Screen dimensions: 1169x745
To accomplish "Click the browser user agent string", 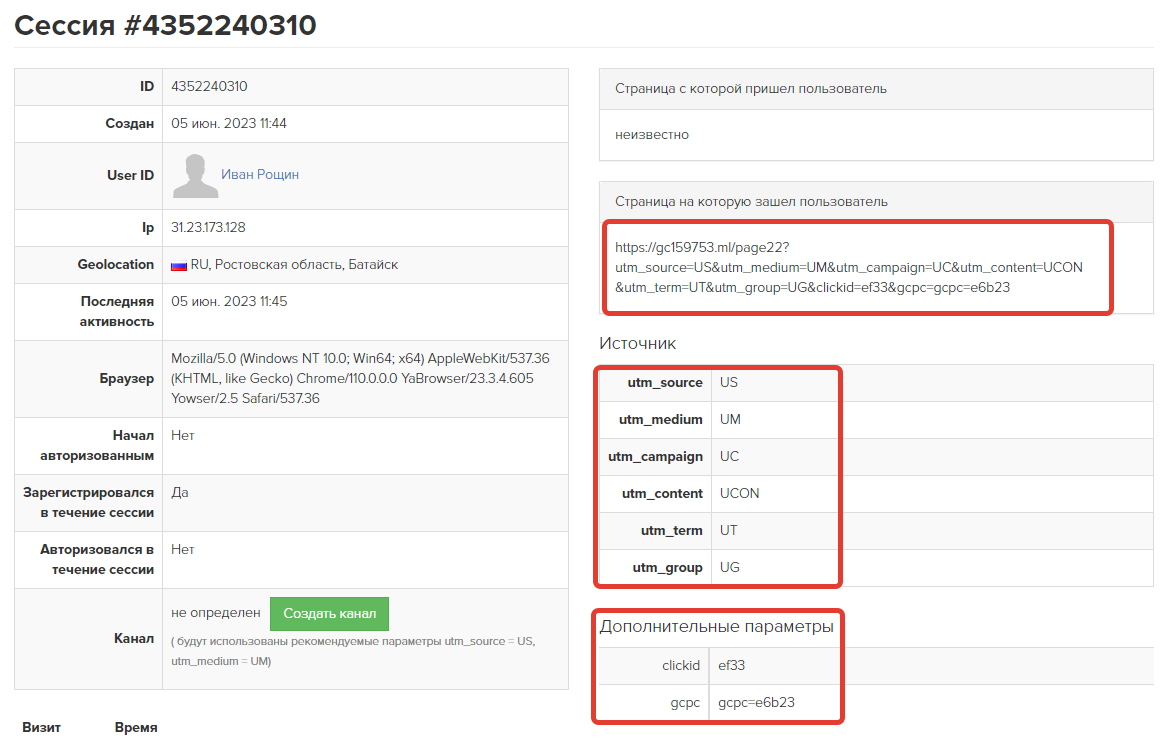I will 360,378.
